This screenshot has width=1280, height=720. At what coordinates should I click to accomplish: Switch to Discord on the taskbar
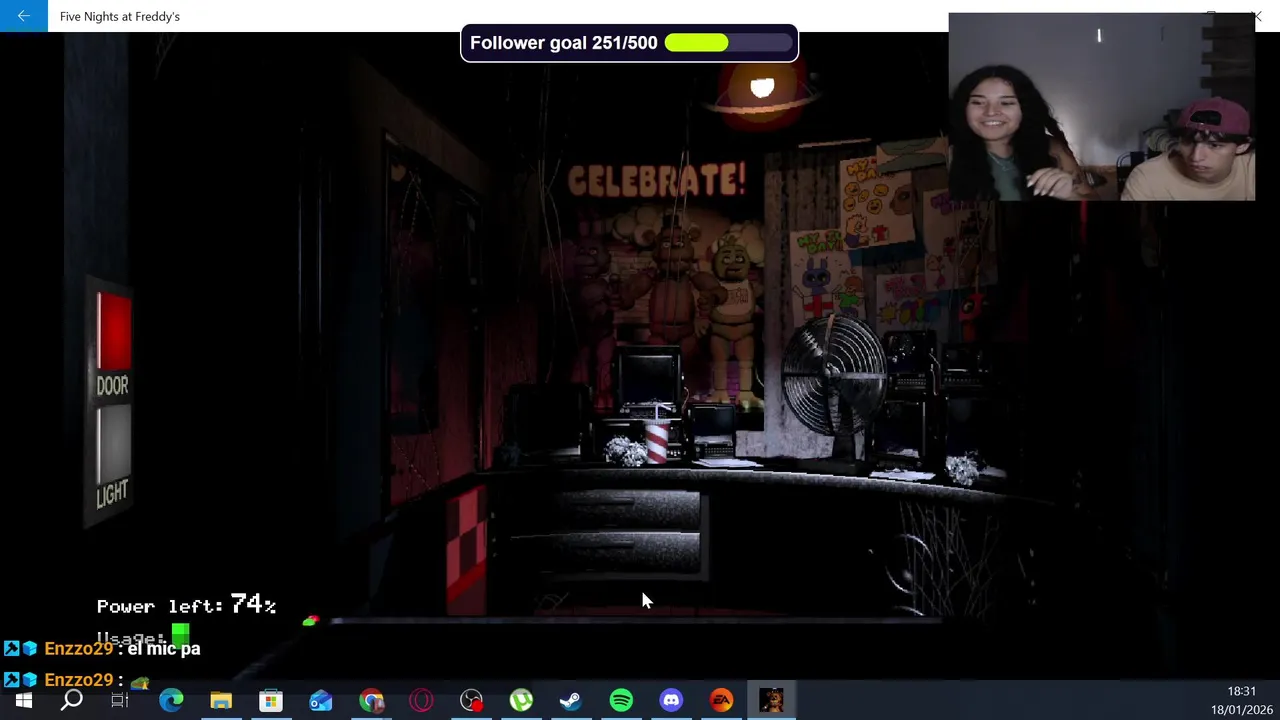point(671,701)
